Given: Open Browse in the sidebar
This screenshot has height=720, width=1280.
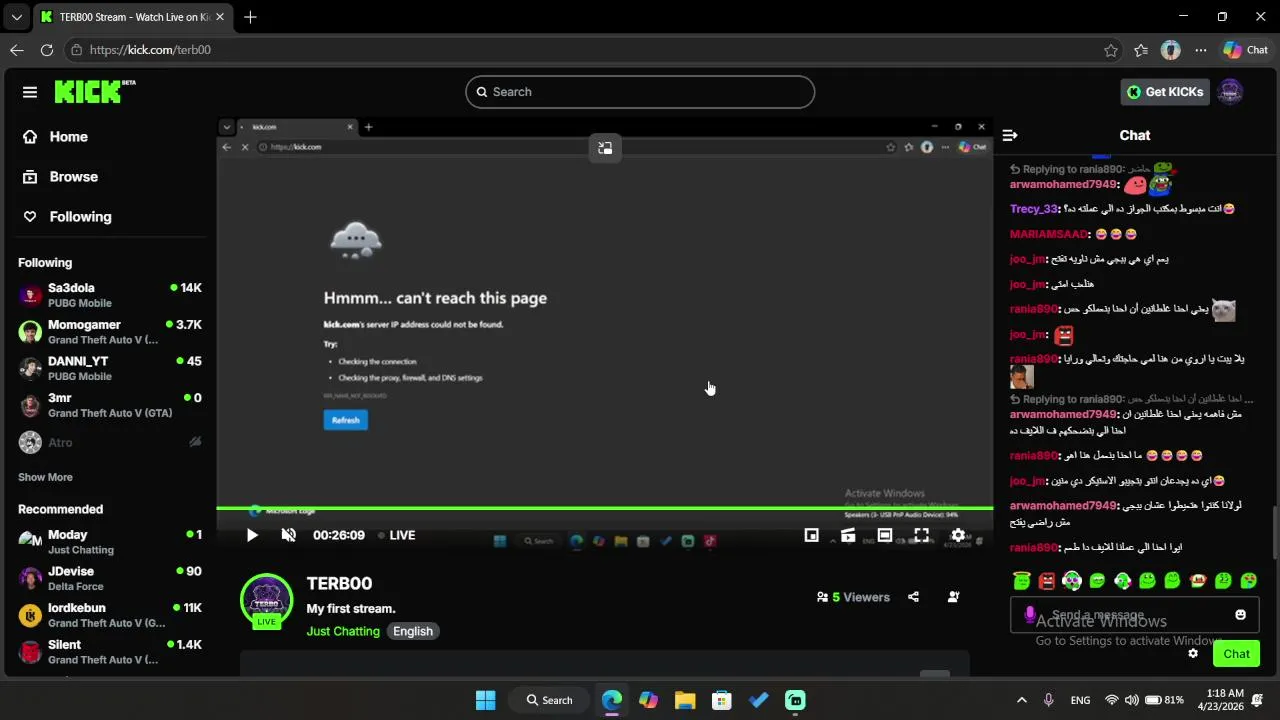Looking at the screenshot, I should pos(60,177).
